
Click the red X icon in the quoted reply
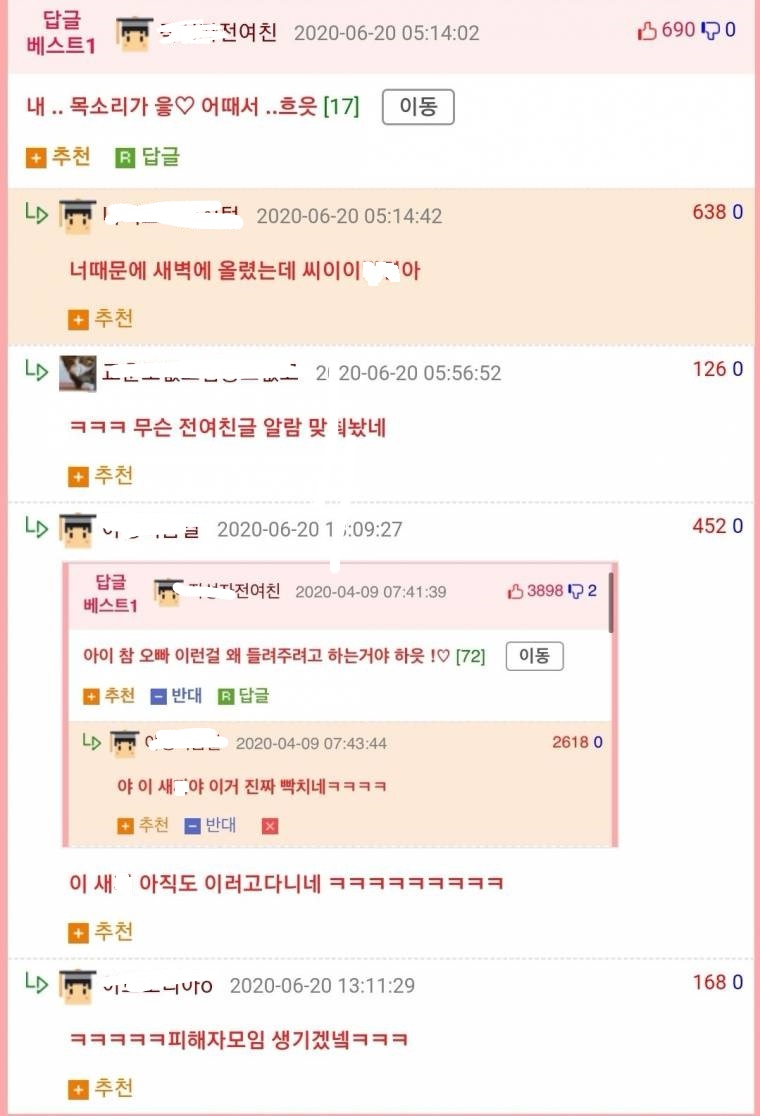pos(270,826)
